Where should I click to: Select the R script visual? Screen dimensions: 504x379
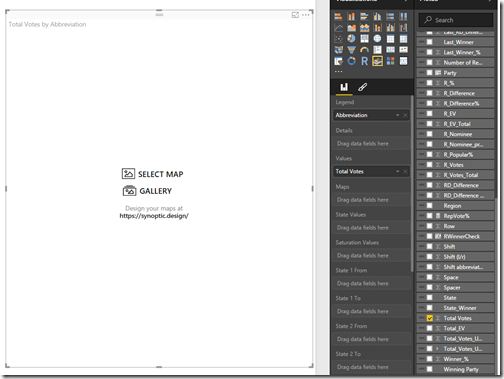[x=364, y=61]
